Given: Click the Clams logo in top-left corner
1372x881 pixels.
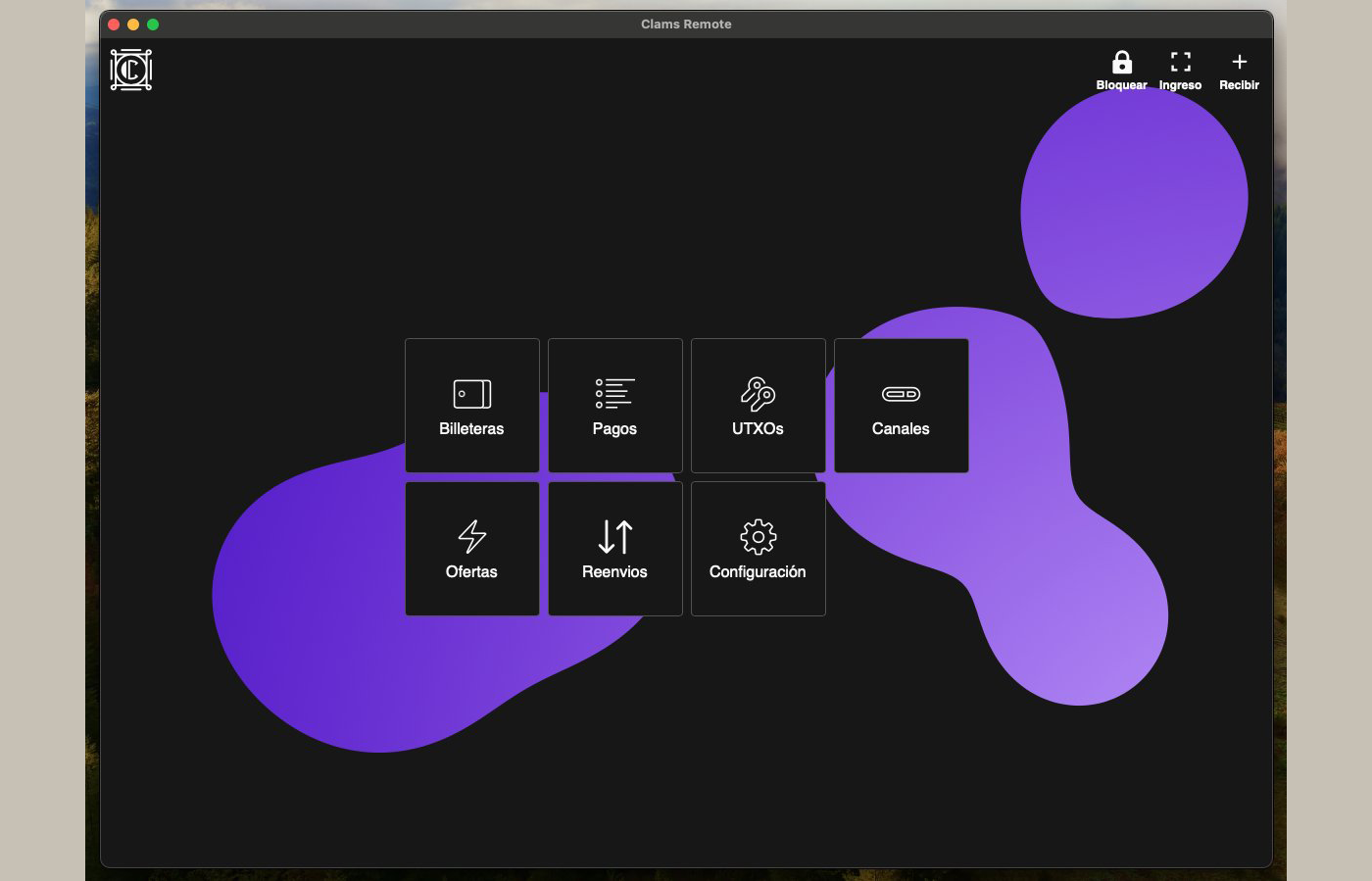Looking at the screenshot, I should (x=131, y=70).
